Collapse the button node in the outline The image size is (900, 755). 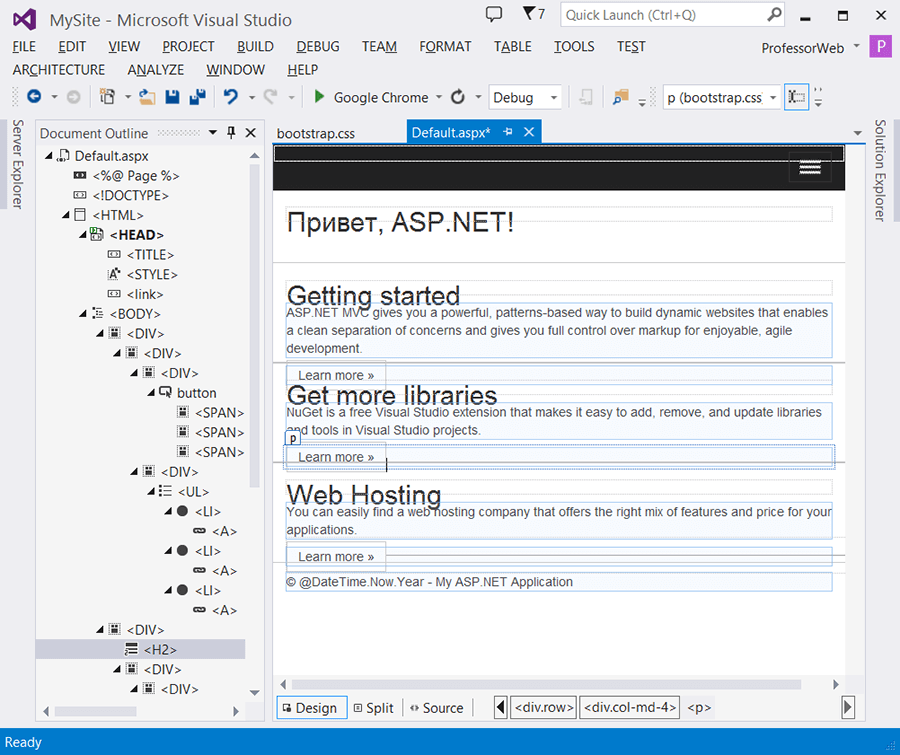click(x=152, y=393)
